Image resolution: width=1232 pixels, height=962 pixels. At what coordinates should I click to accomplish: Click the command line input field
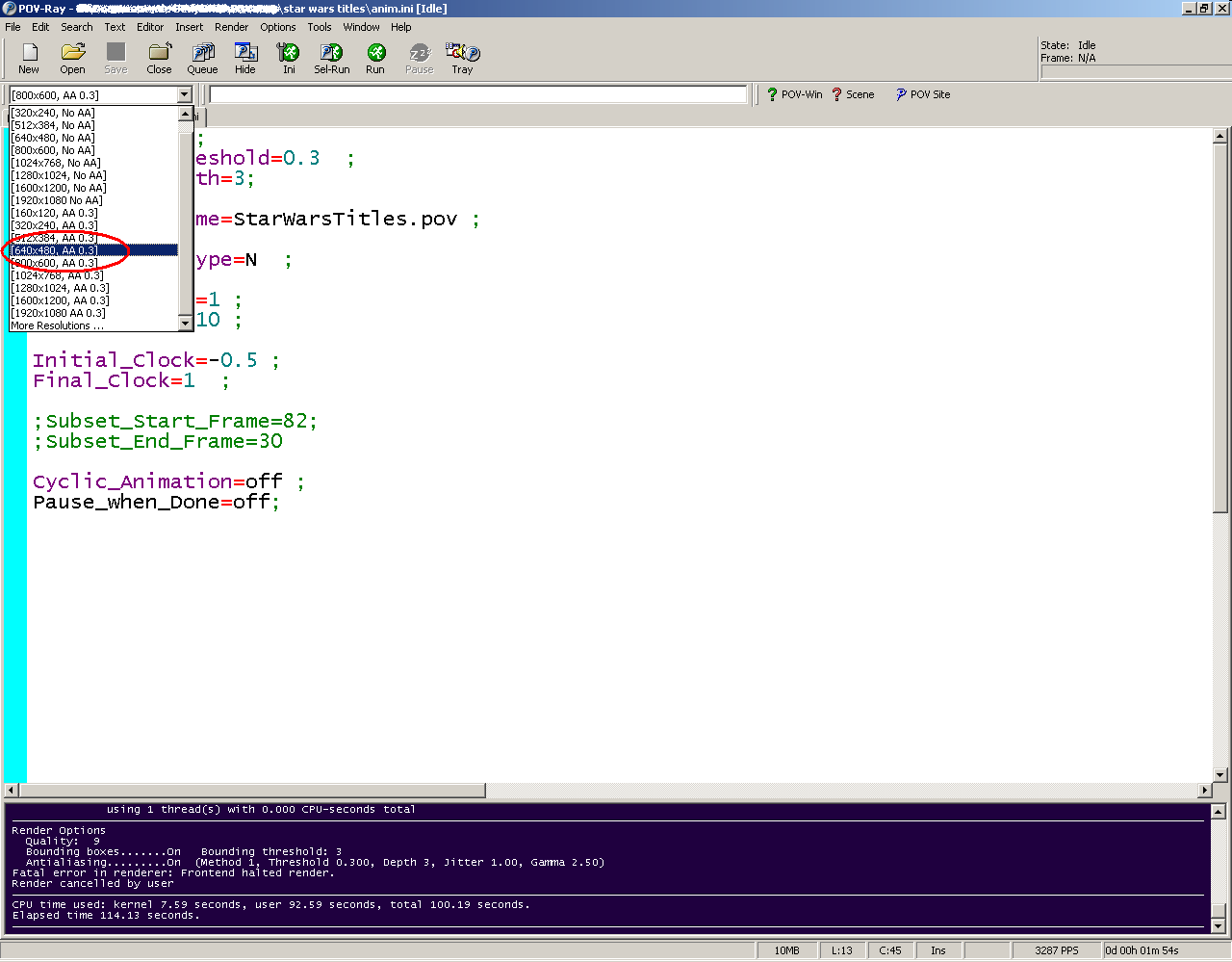pos(477,94)
